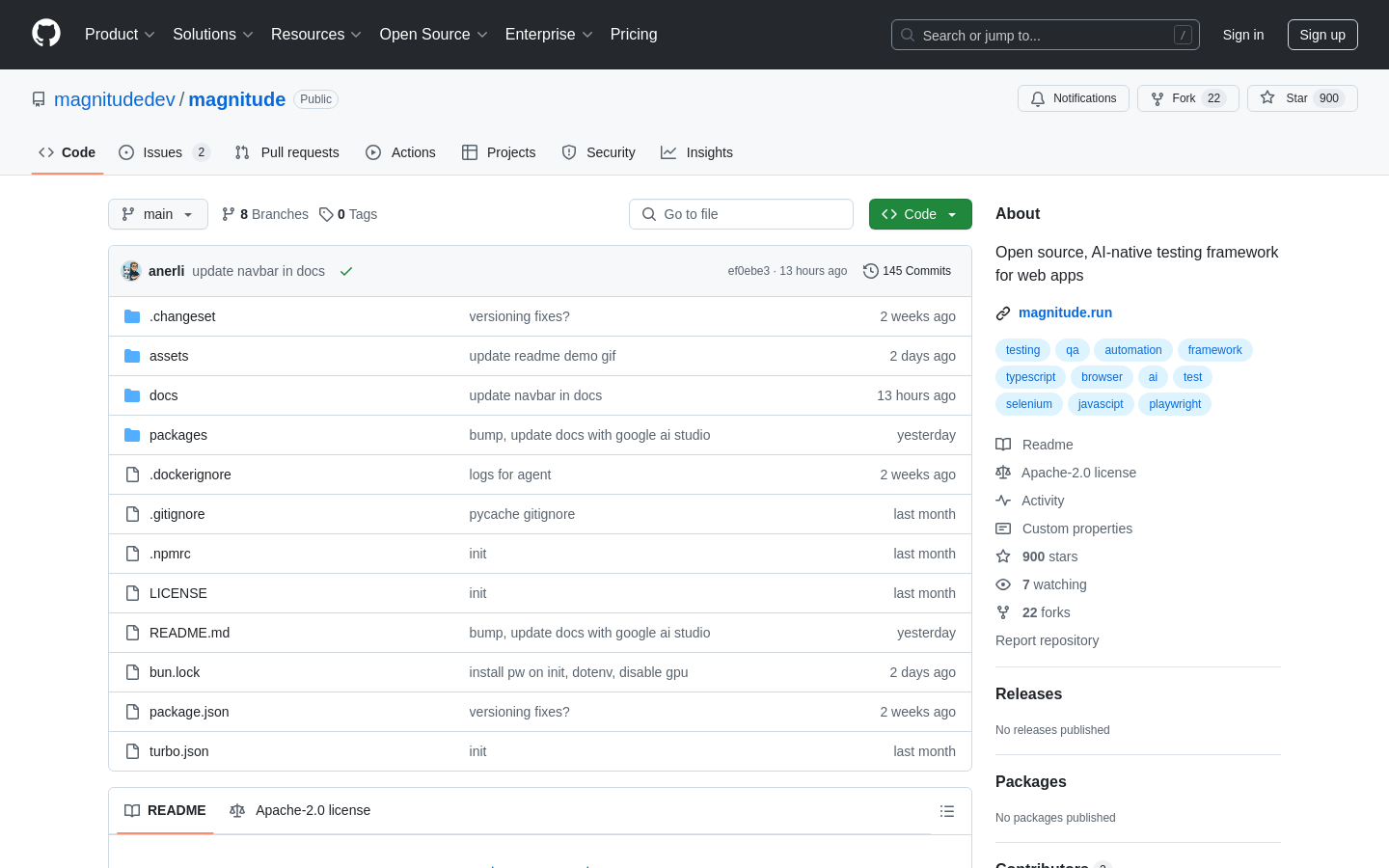Open the .npmrc file
The image size is (1389, 868).
[170, 554]
